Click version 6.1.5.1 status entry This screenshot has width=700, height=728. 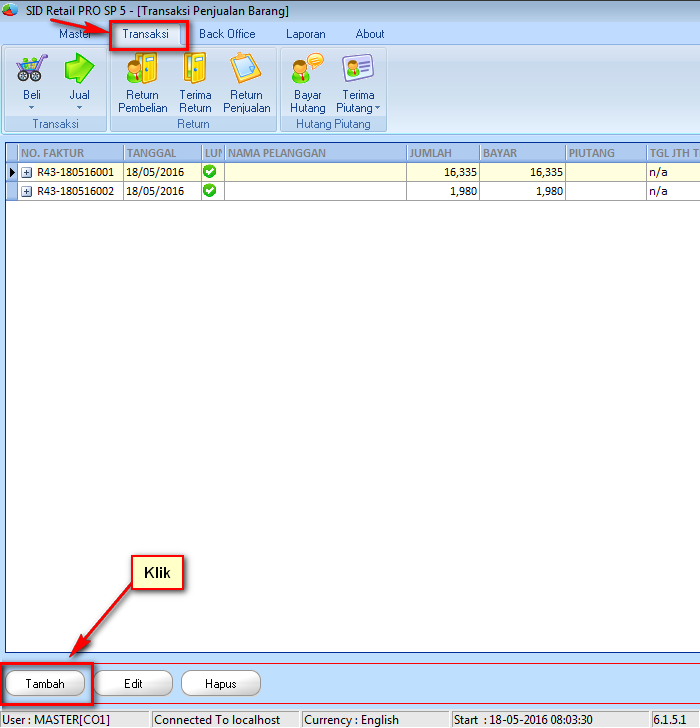click(675, 720)
